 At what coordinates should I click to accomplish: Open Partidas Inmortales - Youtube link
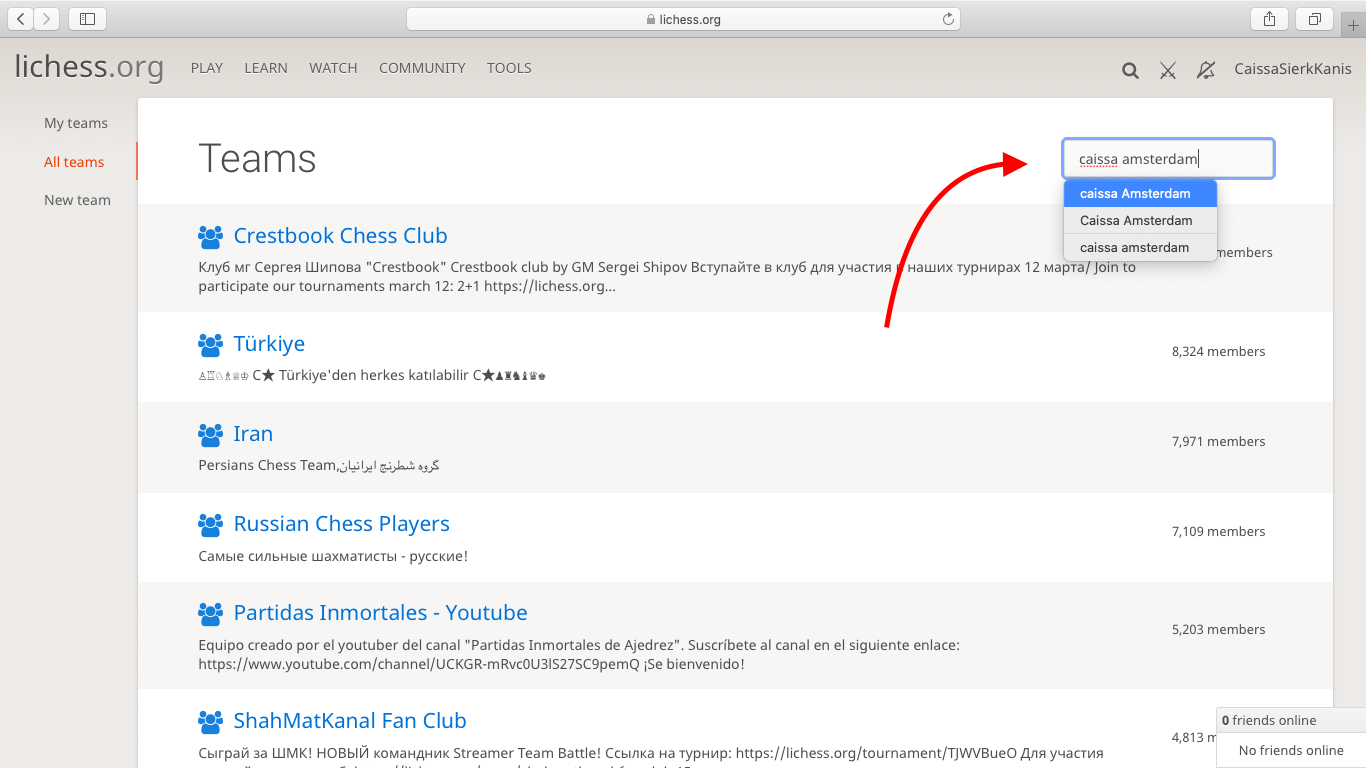380,613
